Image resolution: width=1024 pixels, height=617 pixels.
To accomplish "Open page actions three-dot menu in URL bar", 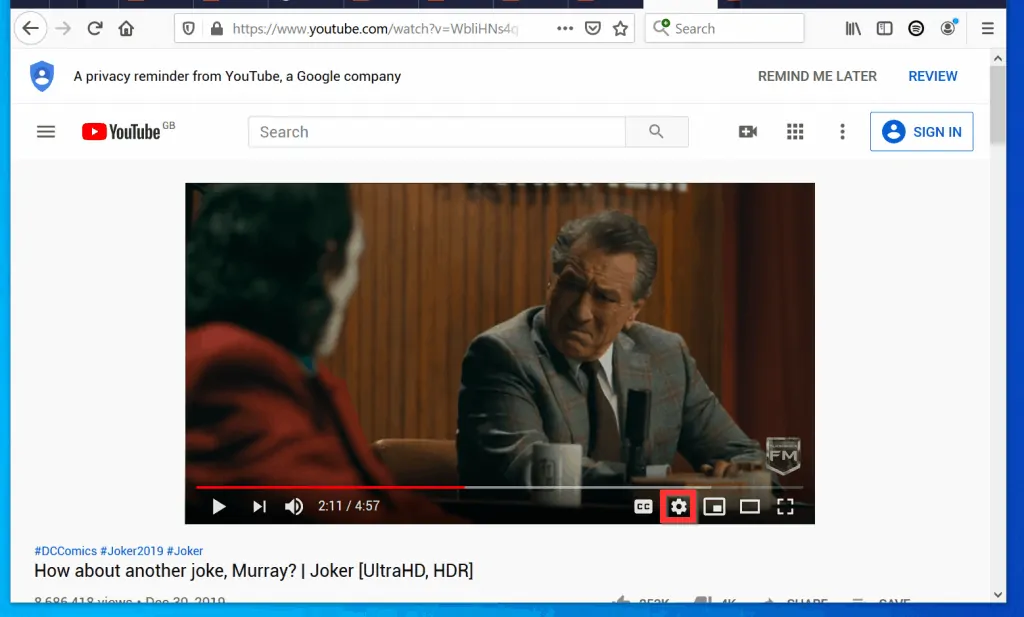I will (x=565, y=29).
